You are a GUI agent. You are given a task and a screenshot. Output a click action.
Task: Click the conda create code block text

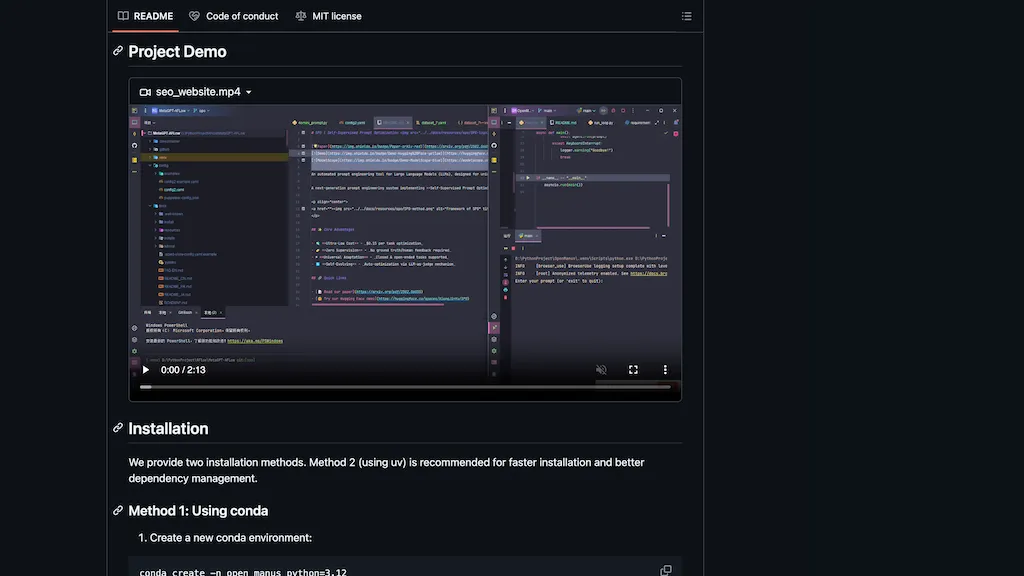tap(243, 572)
